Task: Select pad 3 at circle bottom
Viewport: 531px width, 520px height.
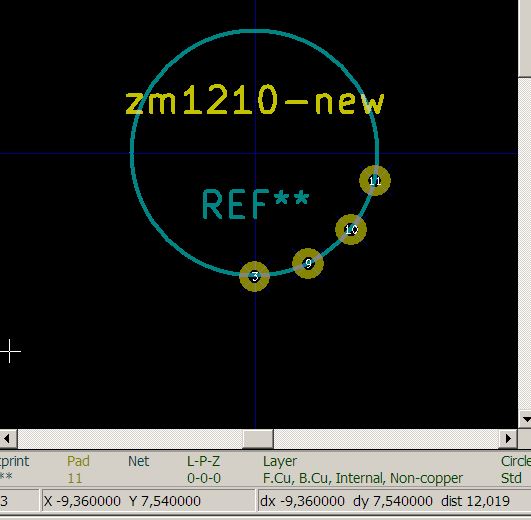Action: point(255,277)
